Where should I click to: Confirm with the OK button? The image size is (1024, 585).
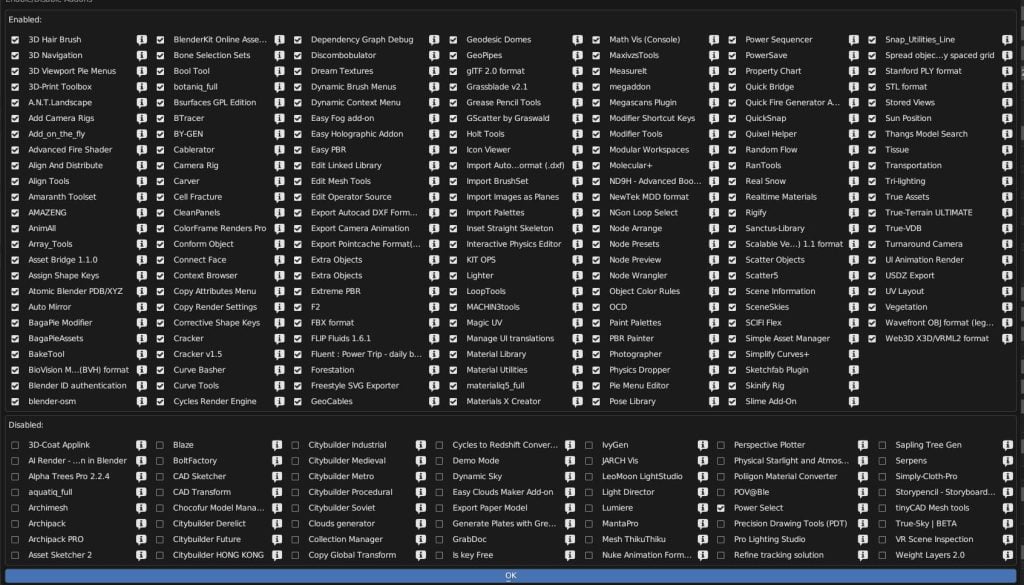(511, 576)
